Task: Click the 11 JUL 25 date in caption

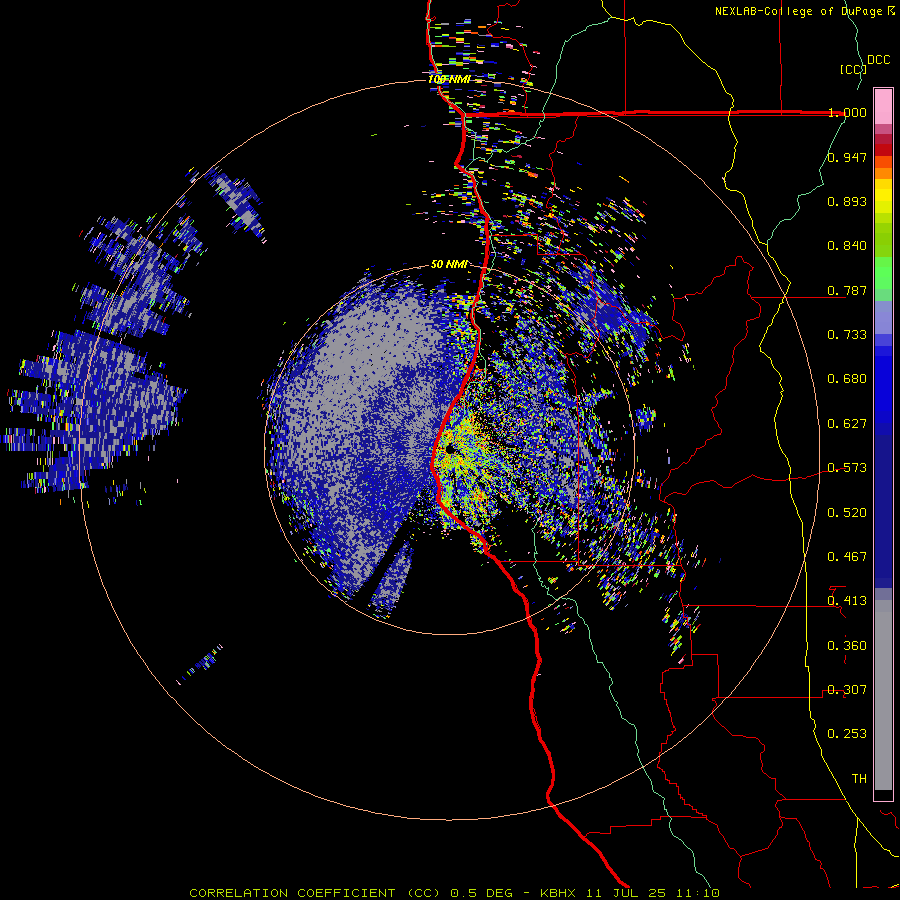Action: click(x=626, y=893)
